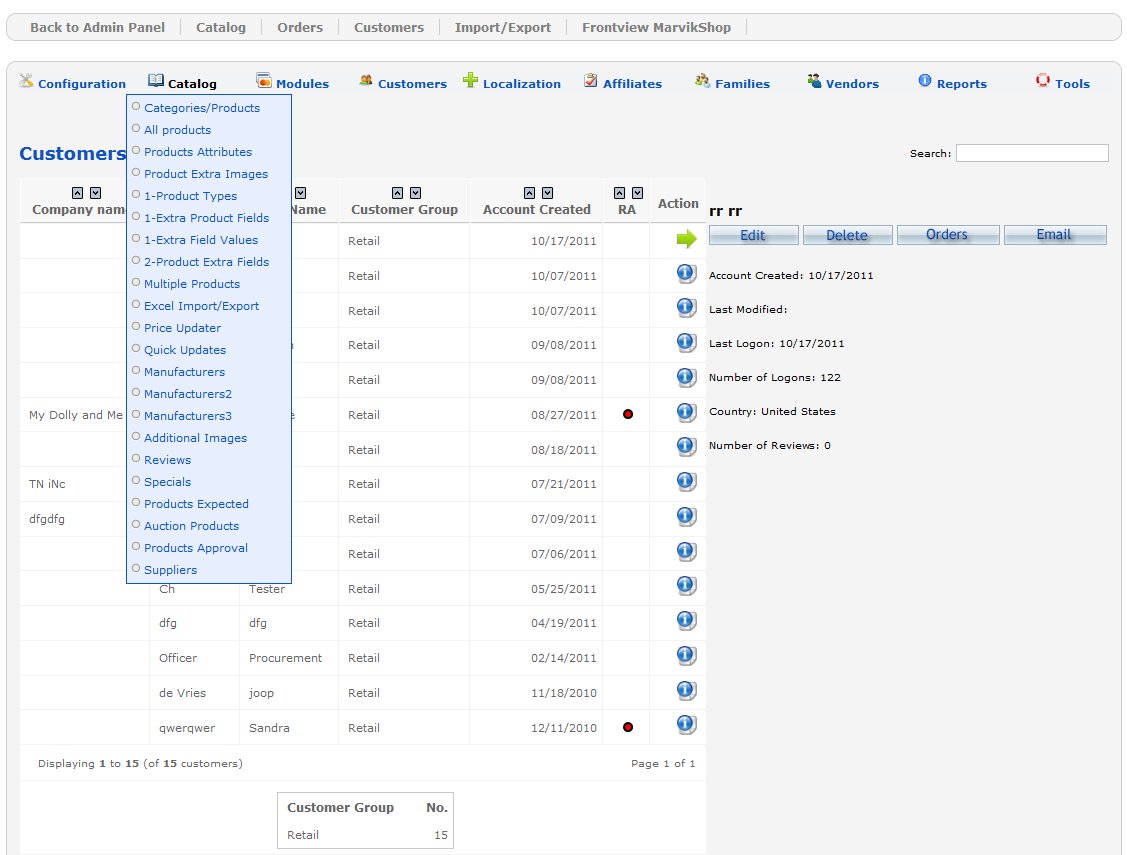This screenshot has height=855, width=1127.
Task: Click info icon for Tester row
Action: pos(686,586)
